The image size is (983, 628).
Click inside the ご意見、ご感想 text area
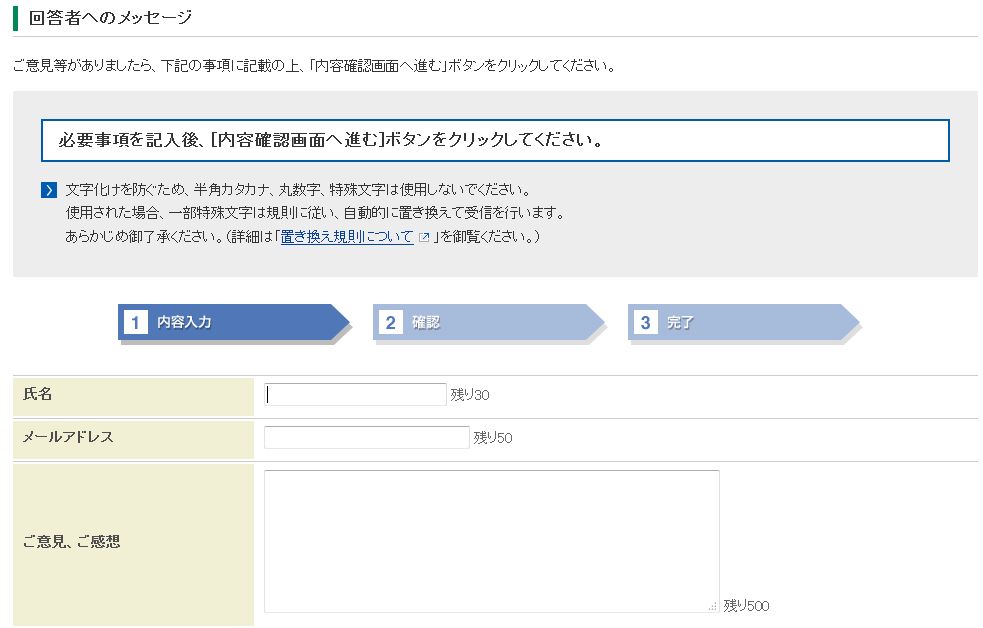point(491,540)
